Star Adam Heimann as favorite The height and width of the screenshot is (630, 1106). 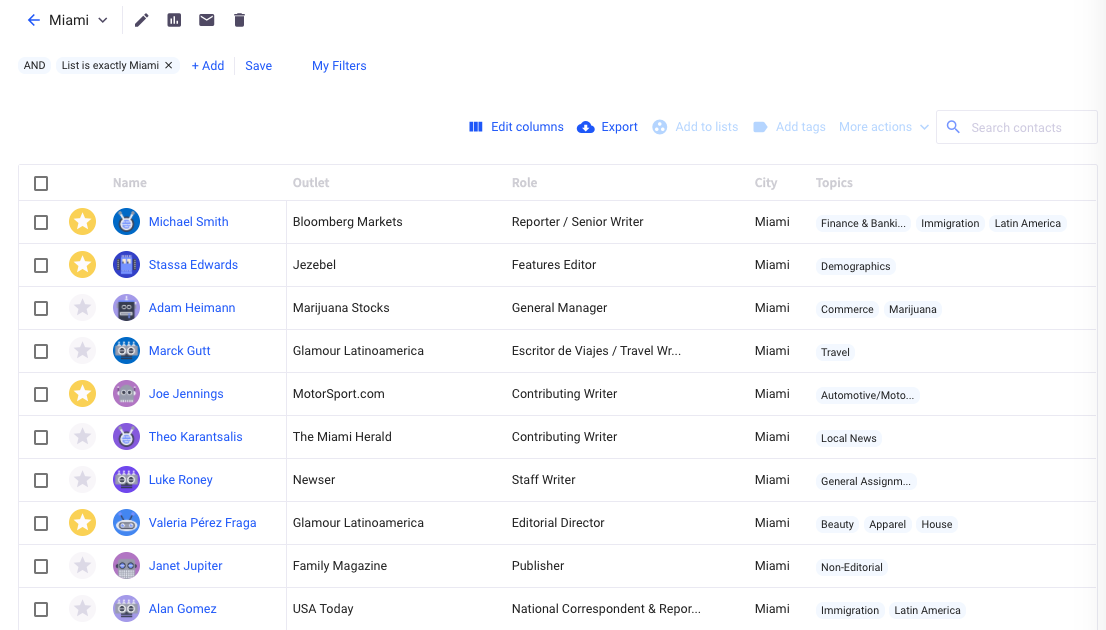83,308
